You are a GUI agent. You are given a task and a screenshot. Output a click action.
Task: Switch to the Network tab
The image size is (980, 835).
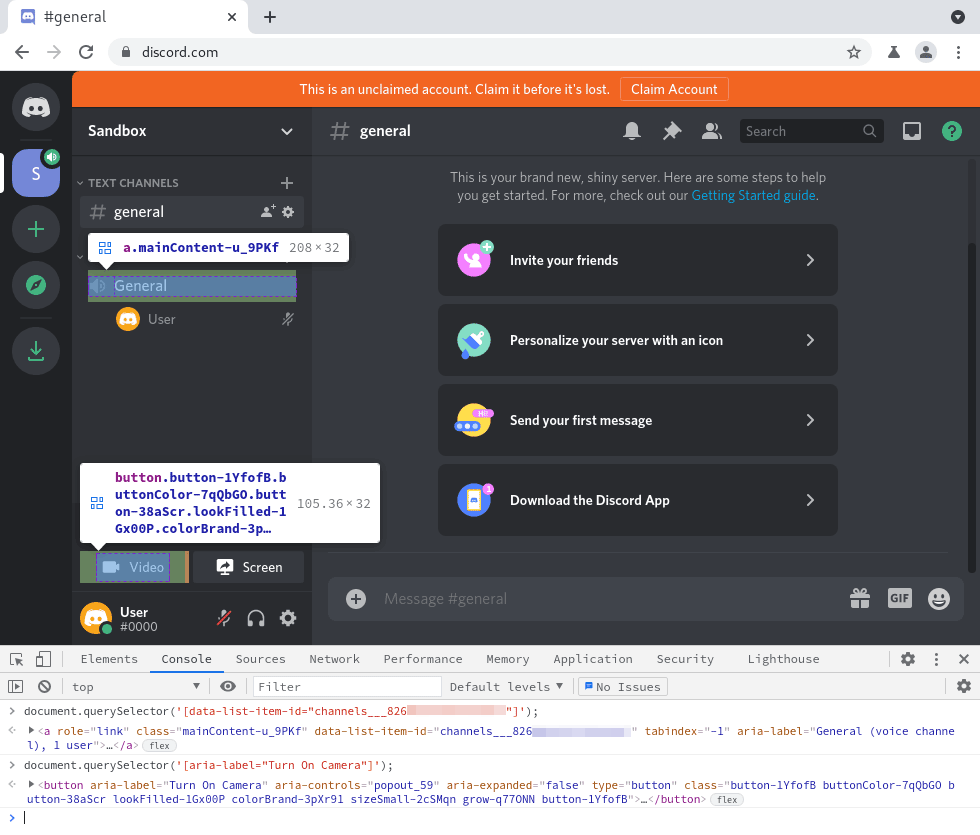click(x=334, y=659)
